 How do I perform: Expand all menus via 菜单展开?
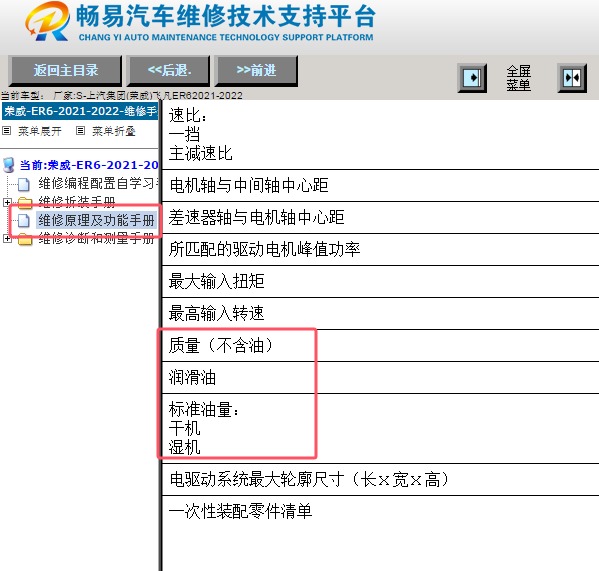[40, 131]
